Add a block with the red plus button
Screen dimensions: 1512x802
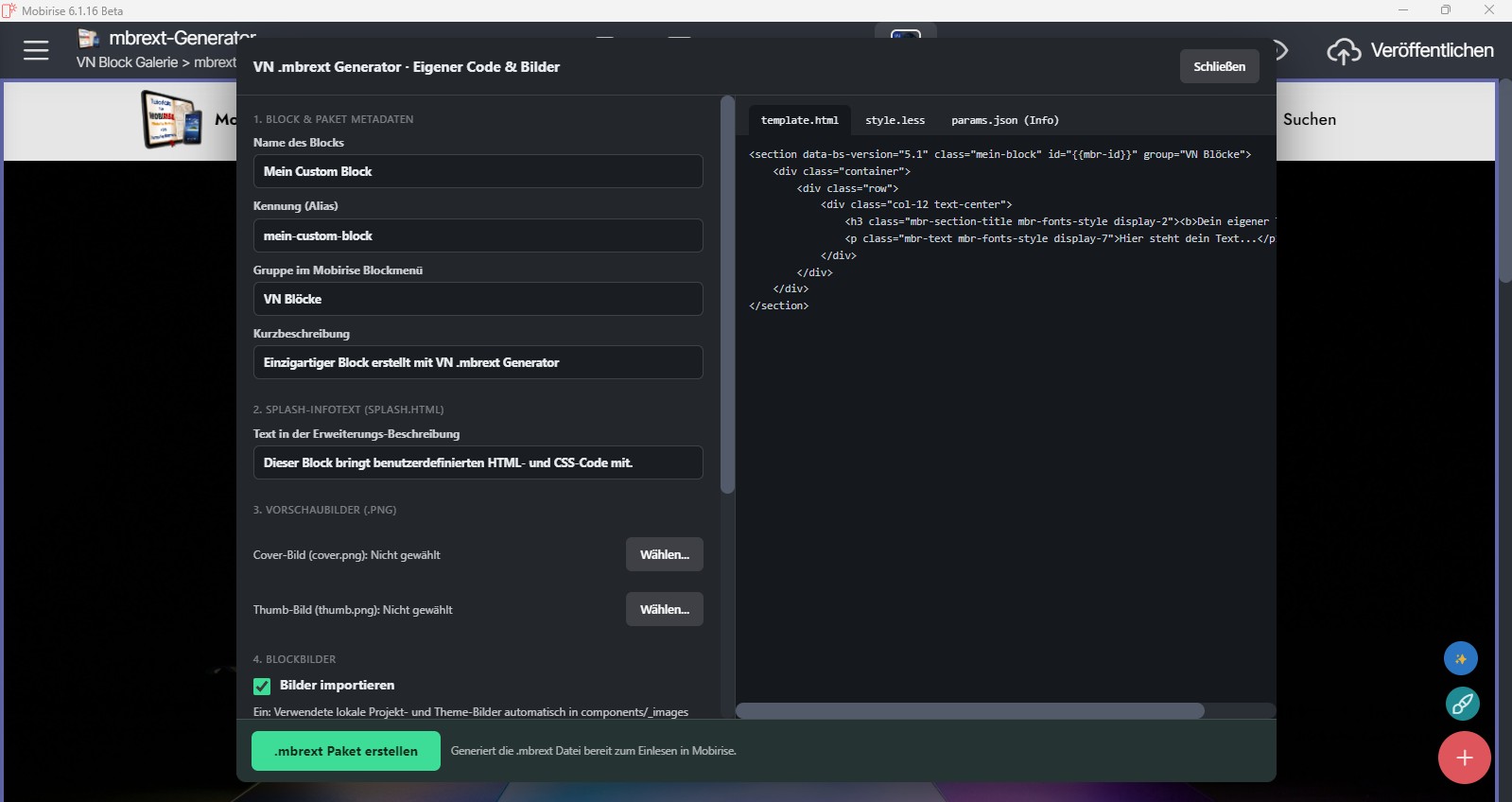(x=1465, y=758)
